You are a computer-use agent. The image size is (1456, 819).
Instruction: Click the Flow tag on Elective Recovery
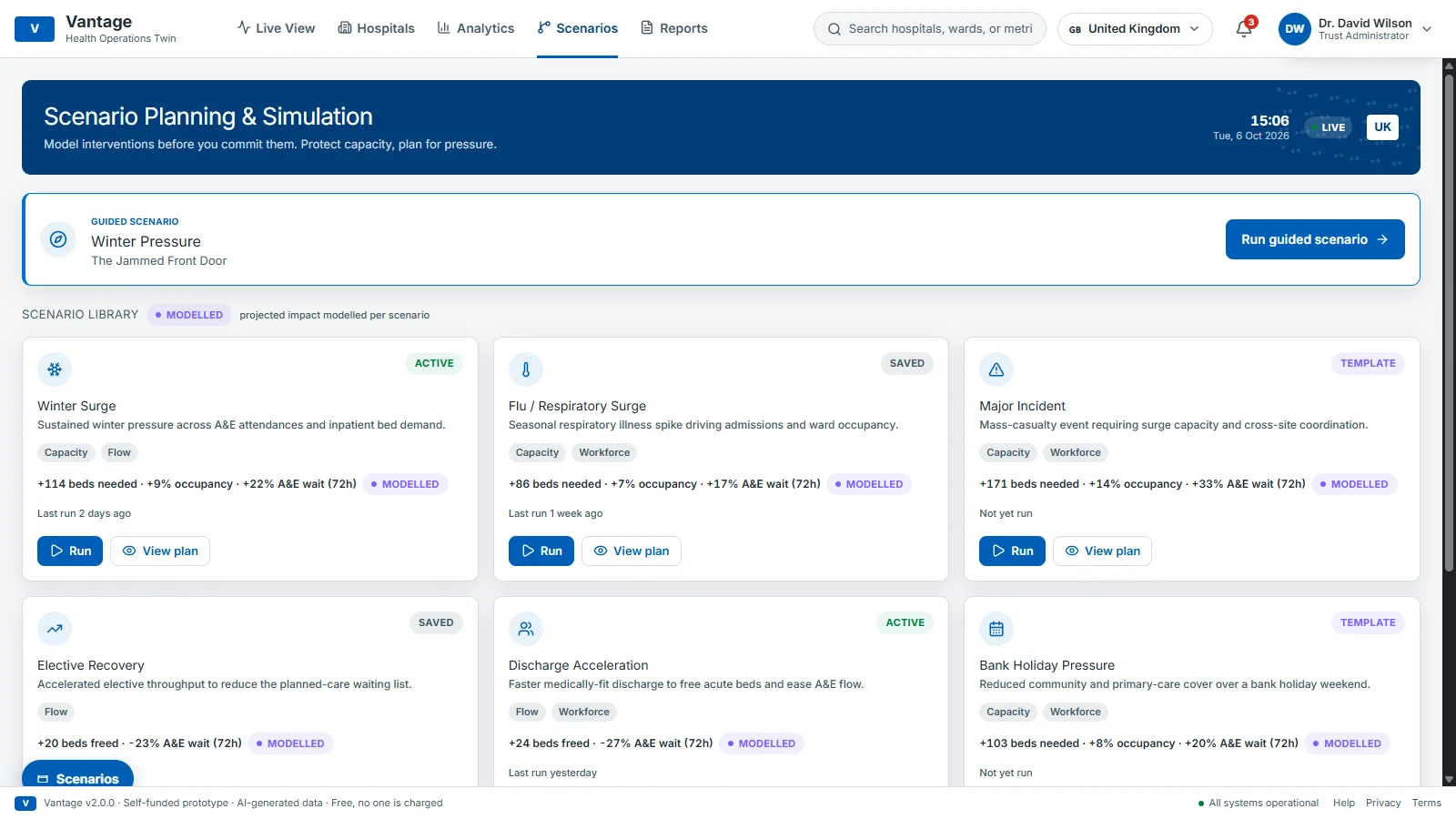tap(56, 712)
